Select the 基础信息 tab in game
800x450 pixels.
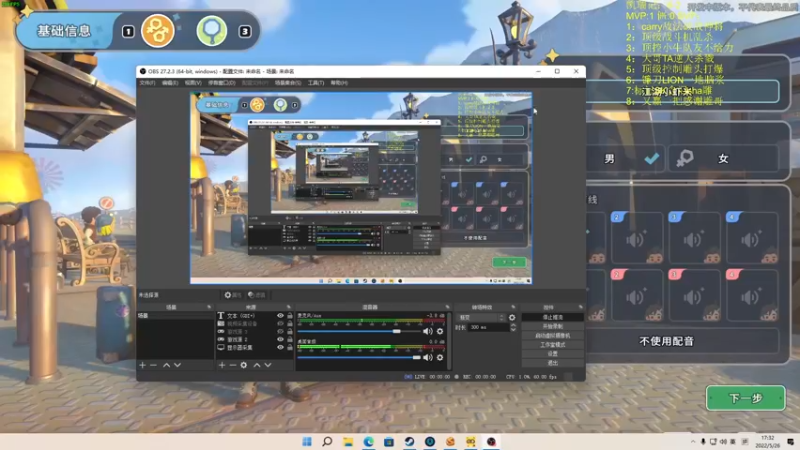coord(64,31)
